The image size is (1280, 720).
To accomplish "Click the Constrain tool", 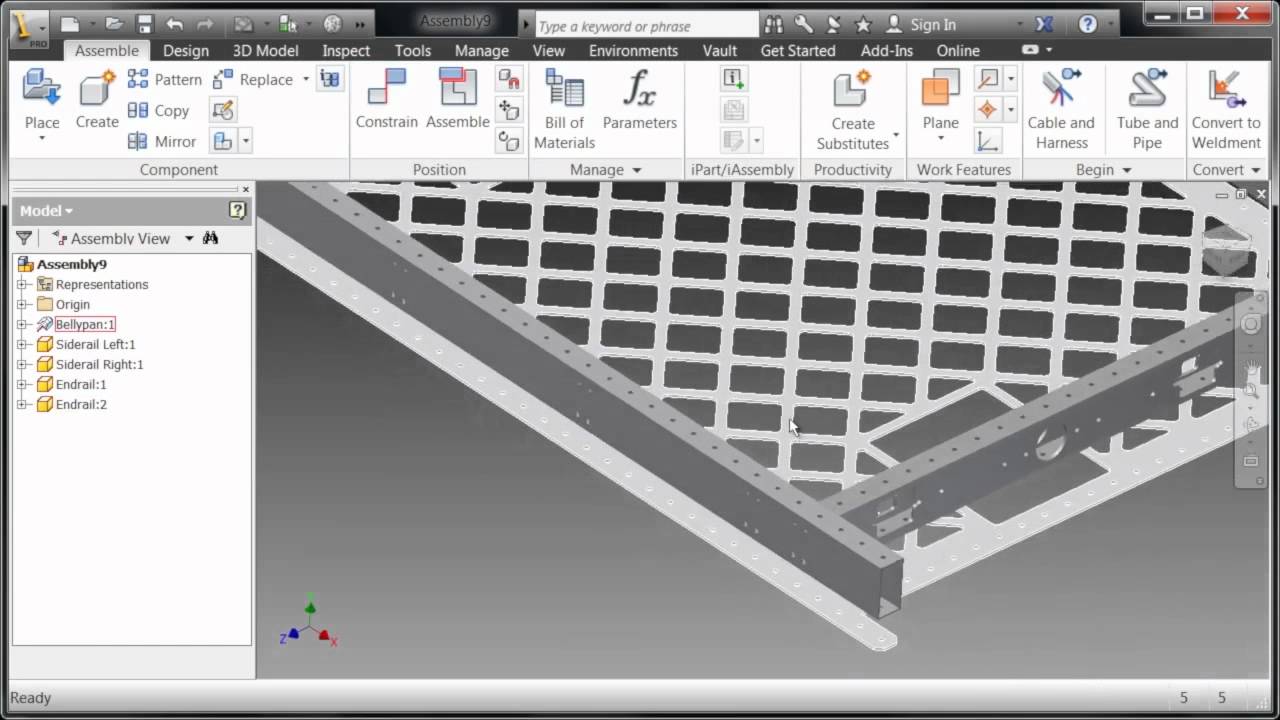I will coord(386,99).
